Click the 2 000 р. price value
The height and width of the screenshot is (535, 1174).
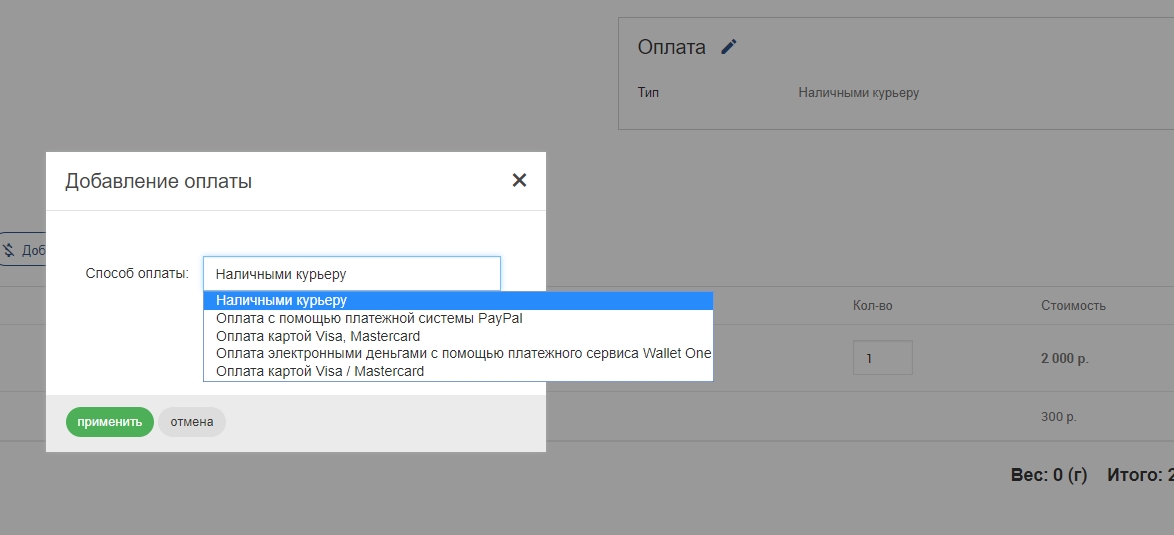click(x=1064, y=358)
